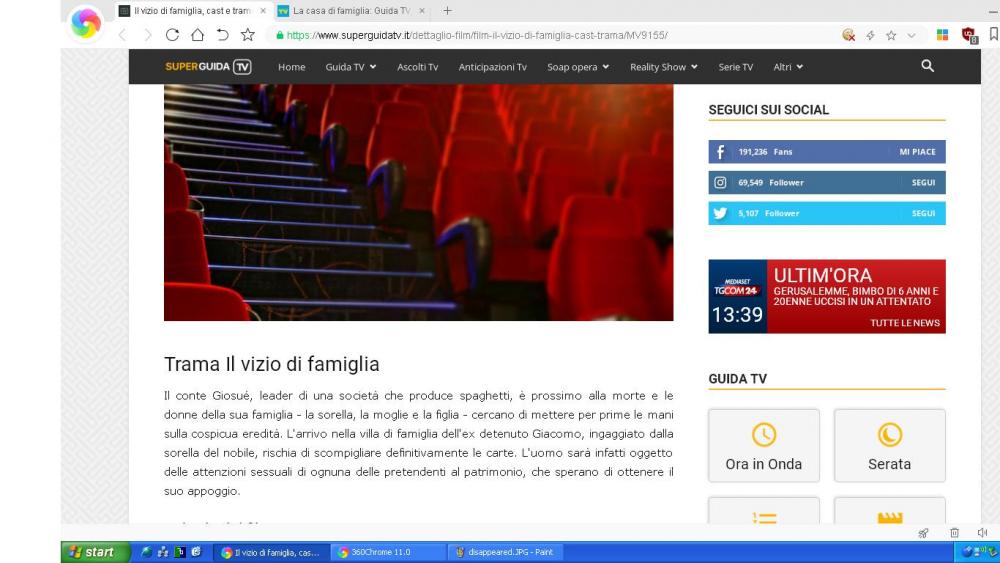Click the 'GUIDA TV' sidebar heading

click(737, 379)
